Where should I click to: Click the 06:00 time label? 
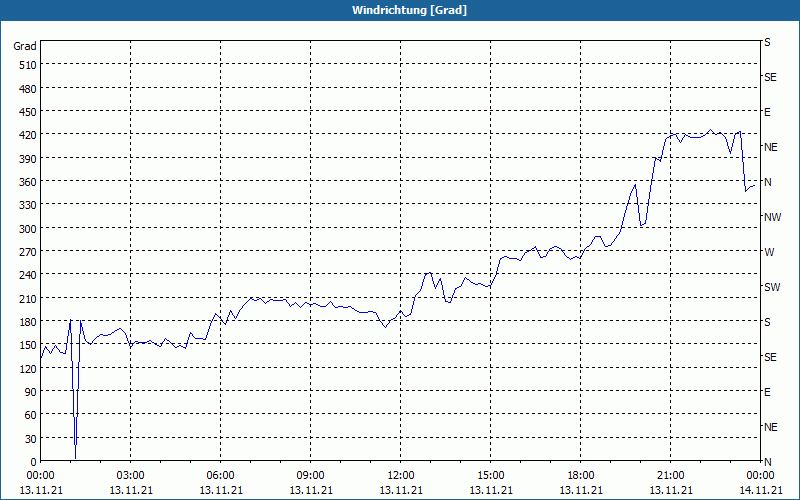220,476
